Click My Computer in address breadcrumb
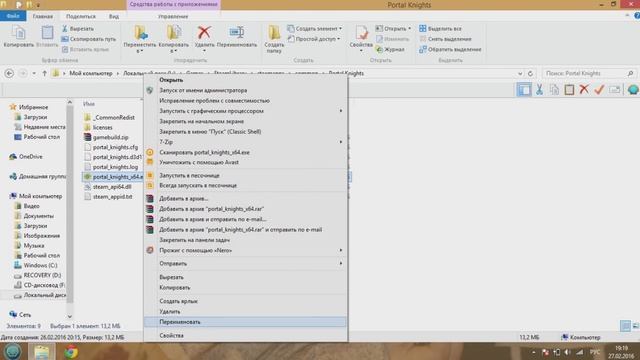This screenshot has height=360, width=640. click(91, 73)
